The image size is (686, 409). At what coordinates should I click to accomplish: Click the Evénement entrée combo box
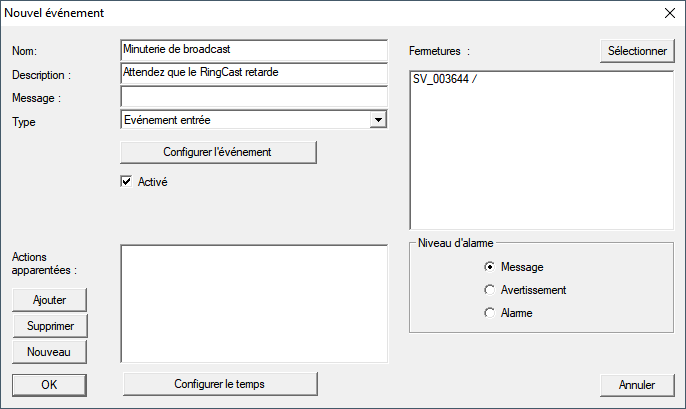244,120
